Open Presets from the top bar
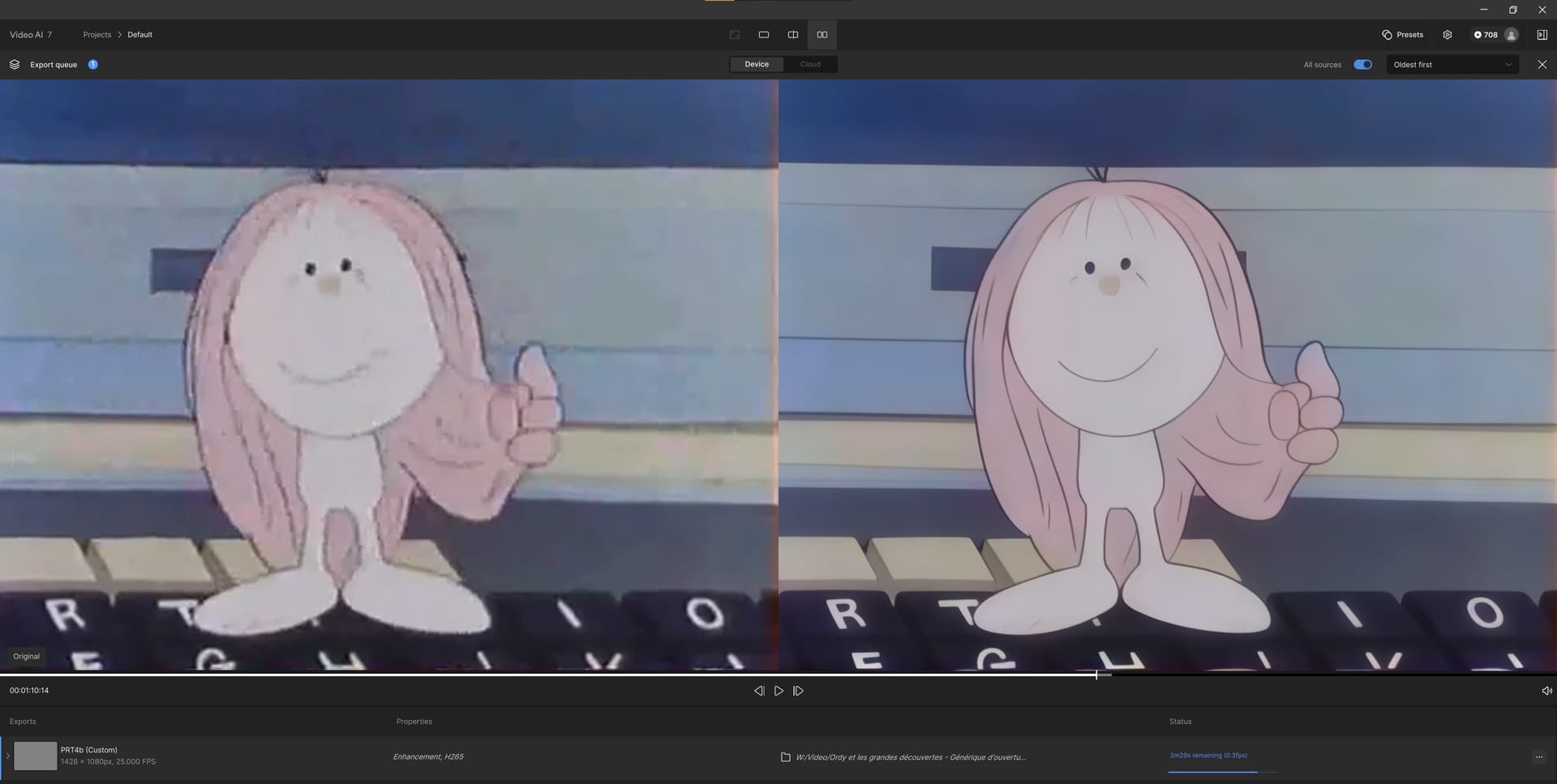Viewport: 1557px width, 784px height. coord(1402,35)
